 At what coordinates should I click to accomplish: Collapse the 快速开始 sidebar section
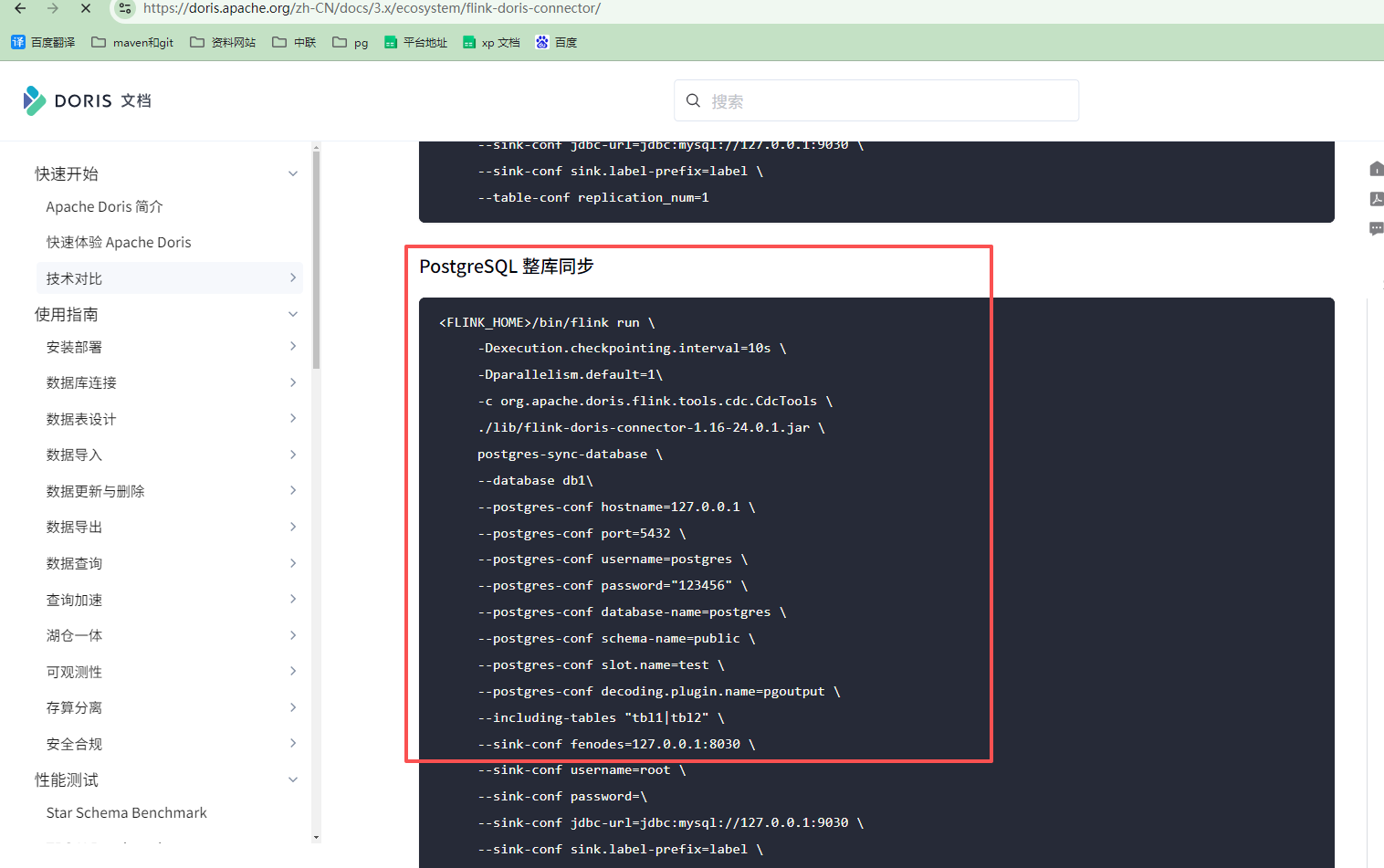coord(292,173)
